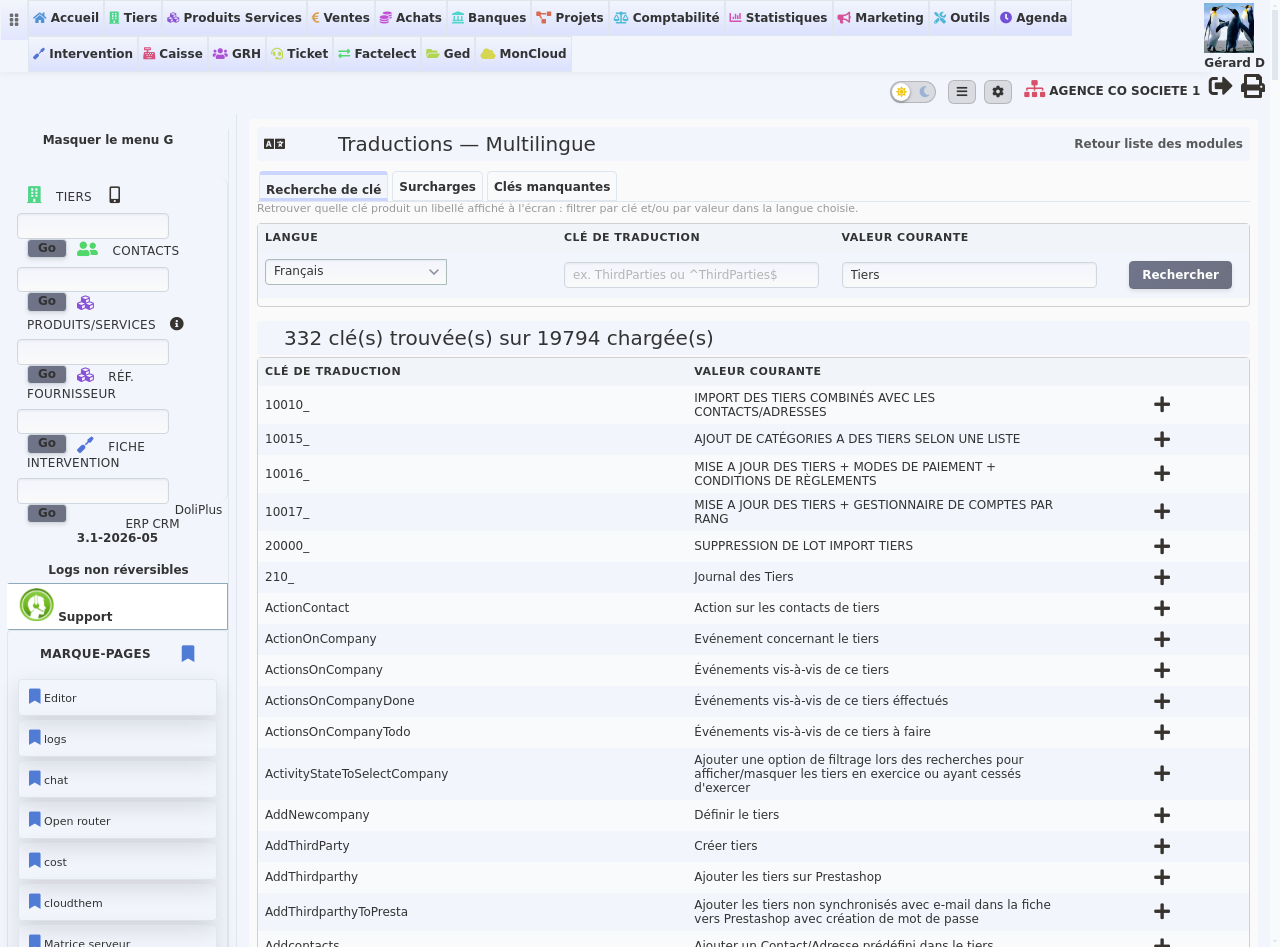Click the logout arrow icon

coord(1220,87)
